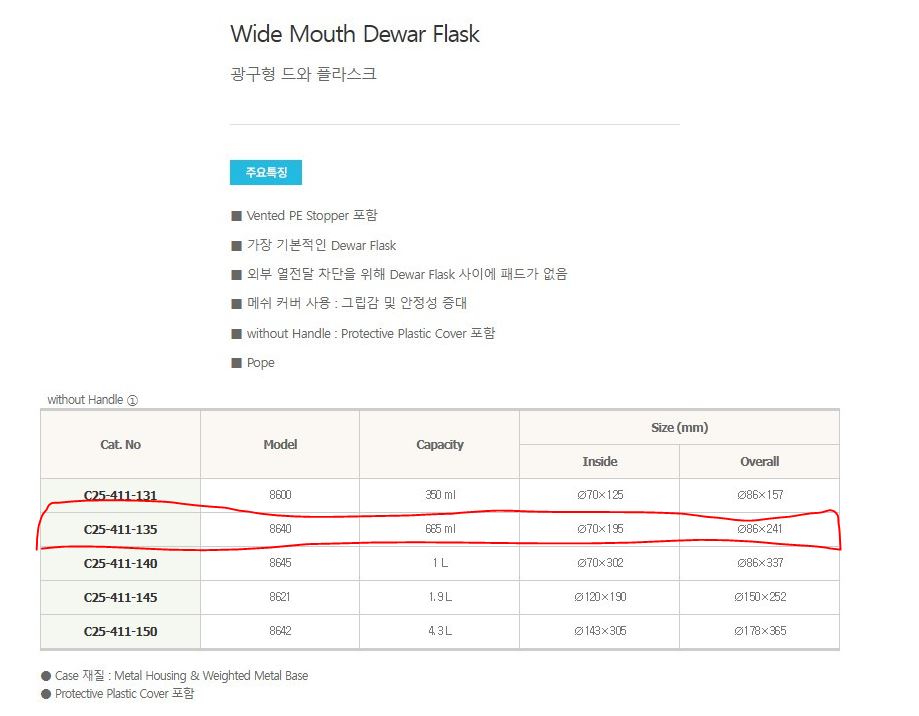Image resolution: width=919 pixels, height=716 pixels.
Task: Click the Model column header
Action: [280, 444]
